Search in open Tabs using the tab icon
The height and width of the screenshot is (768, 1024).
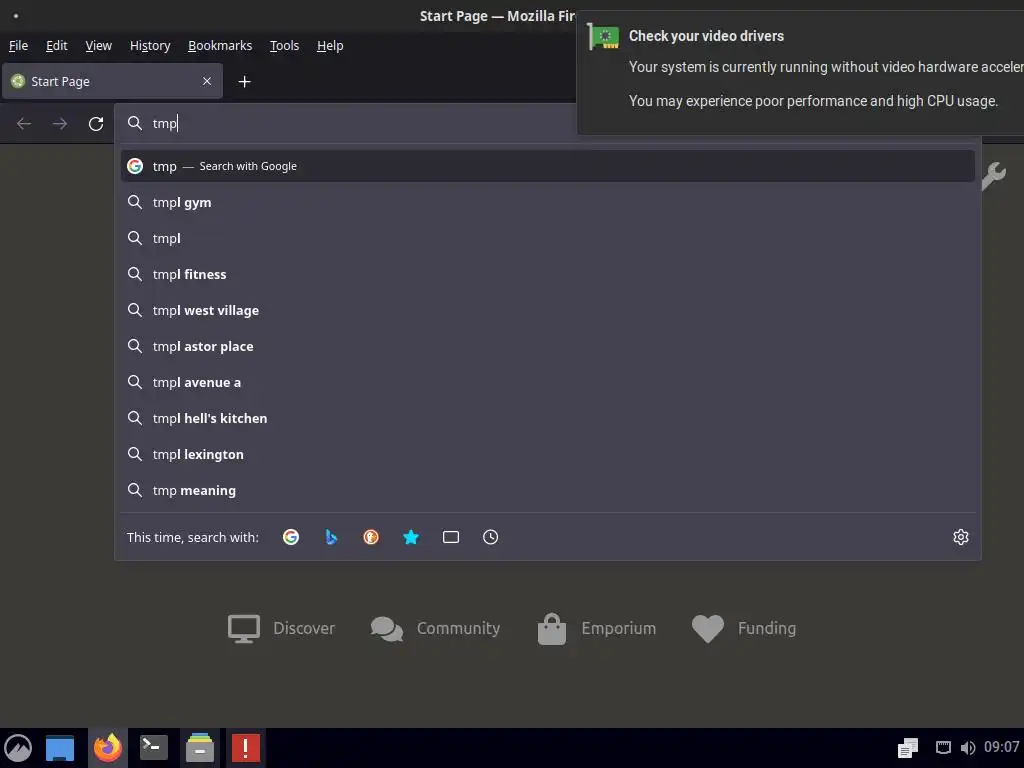coord(451,537)
